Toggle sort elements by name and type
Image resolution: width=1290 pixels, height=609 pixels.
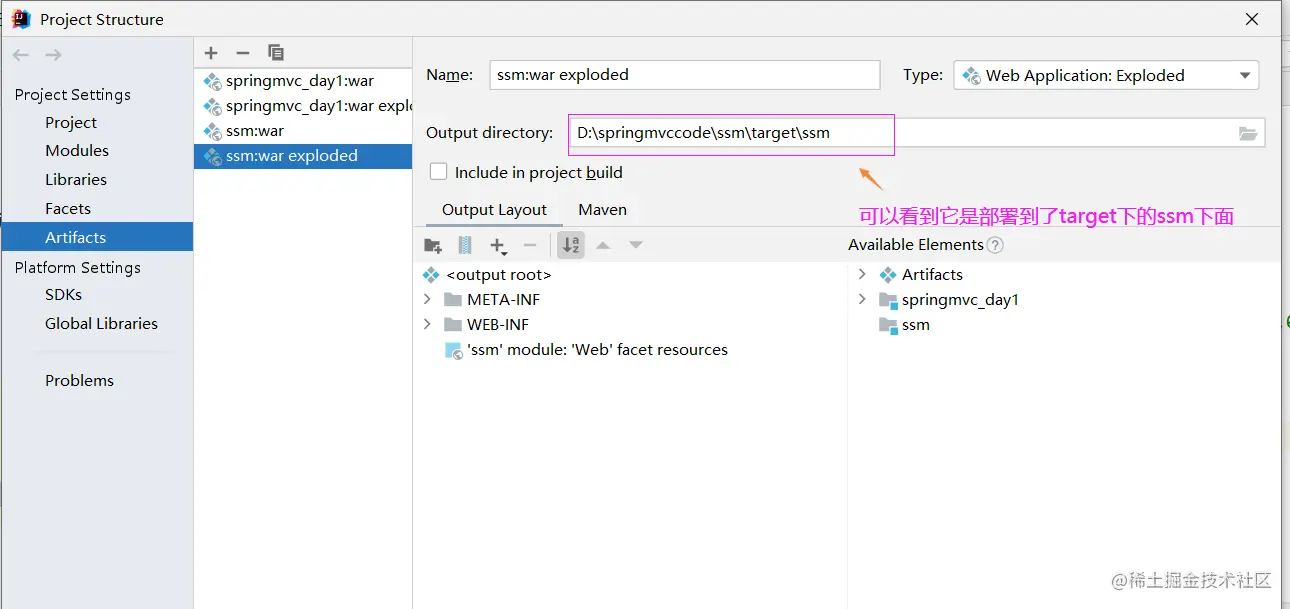(571, 245)
